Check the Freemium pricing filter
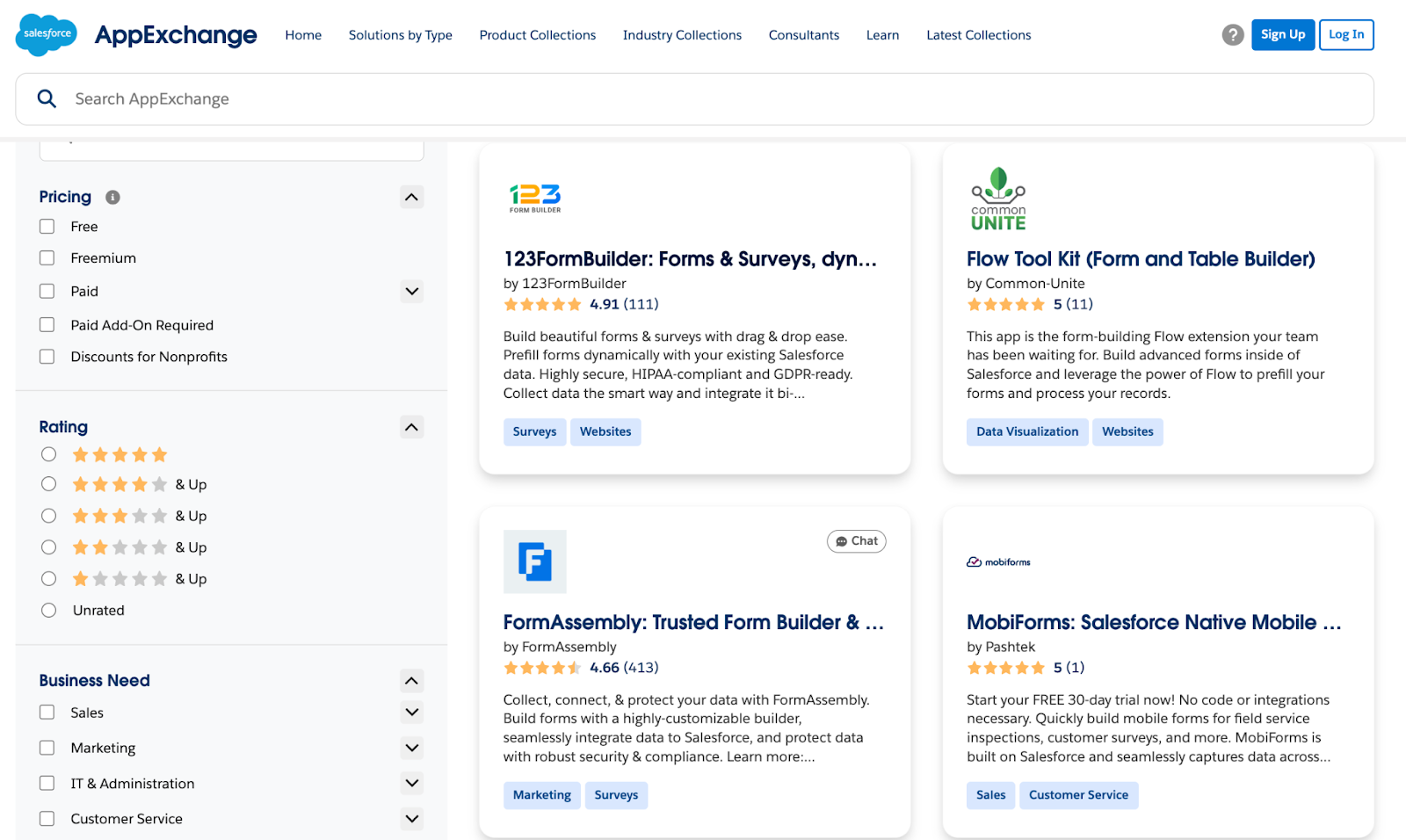 coord(47,258)
